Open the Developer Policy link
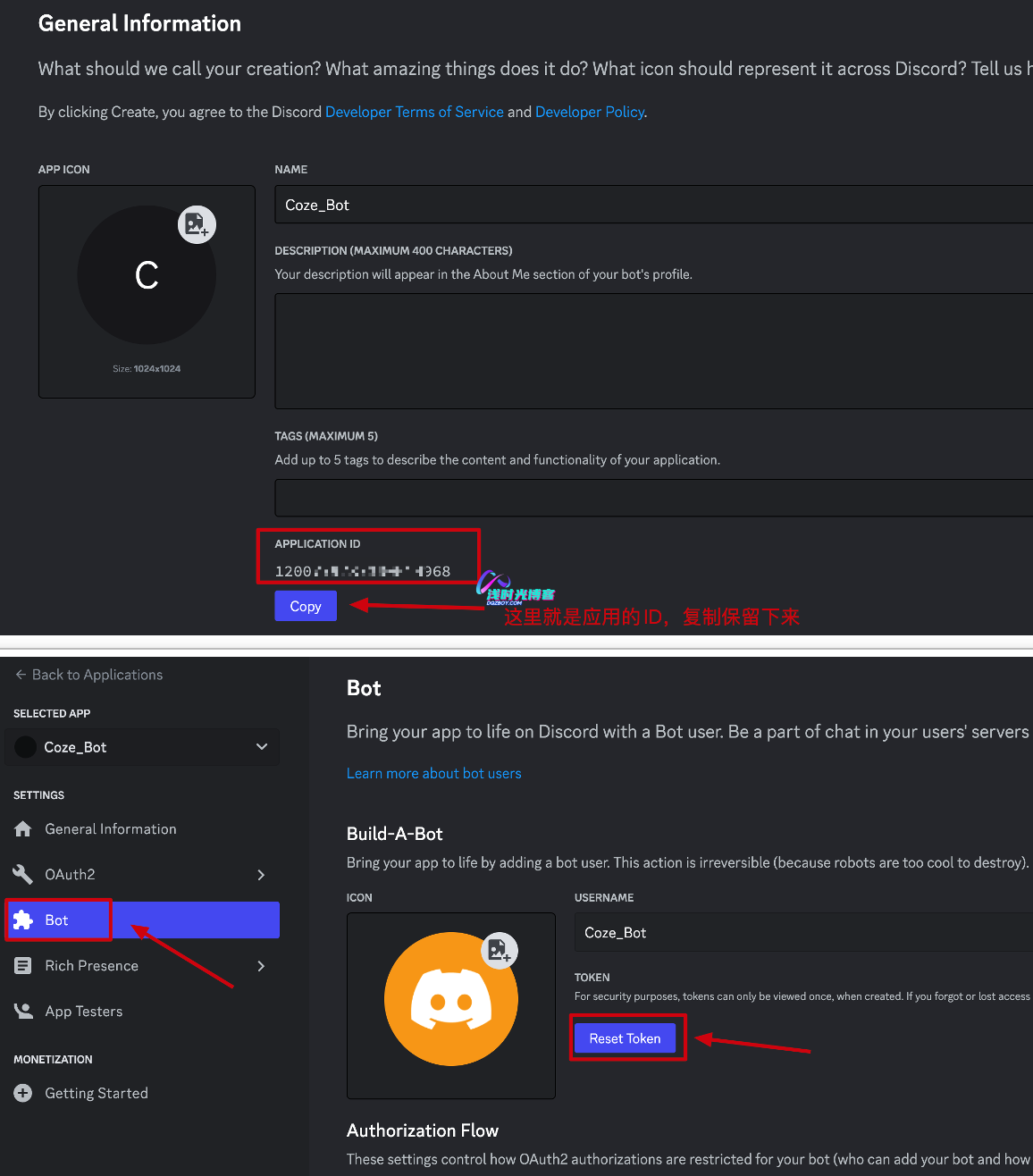The image size is (1033, 1176). click(590, 112)
